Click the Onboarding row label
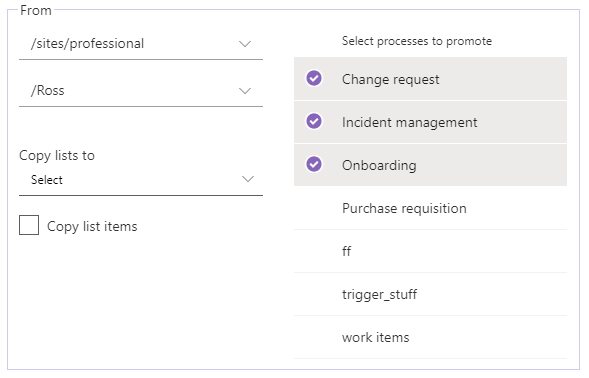The image size is (589, 378). (379, 165)
